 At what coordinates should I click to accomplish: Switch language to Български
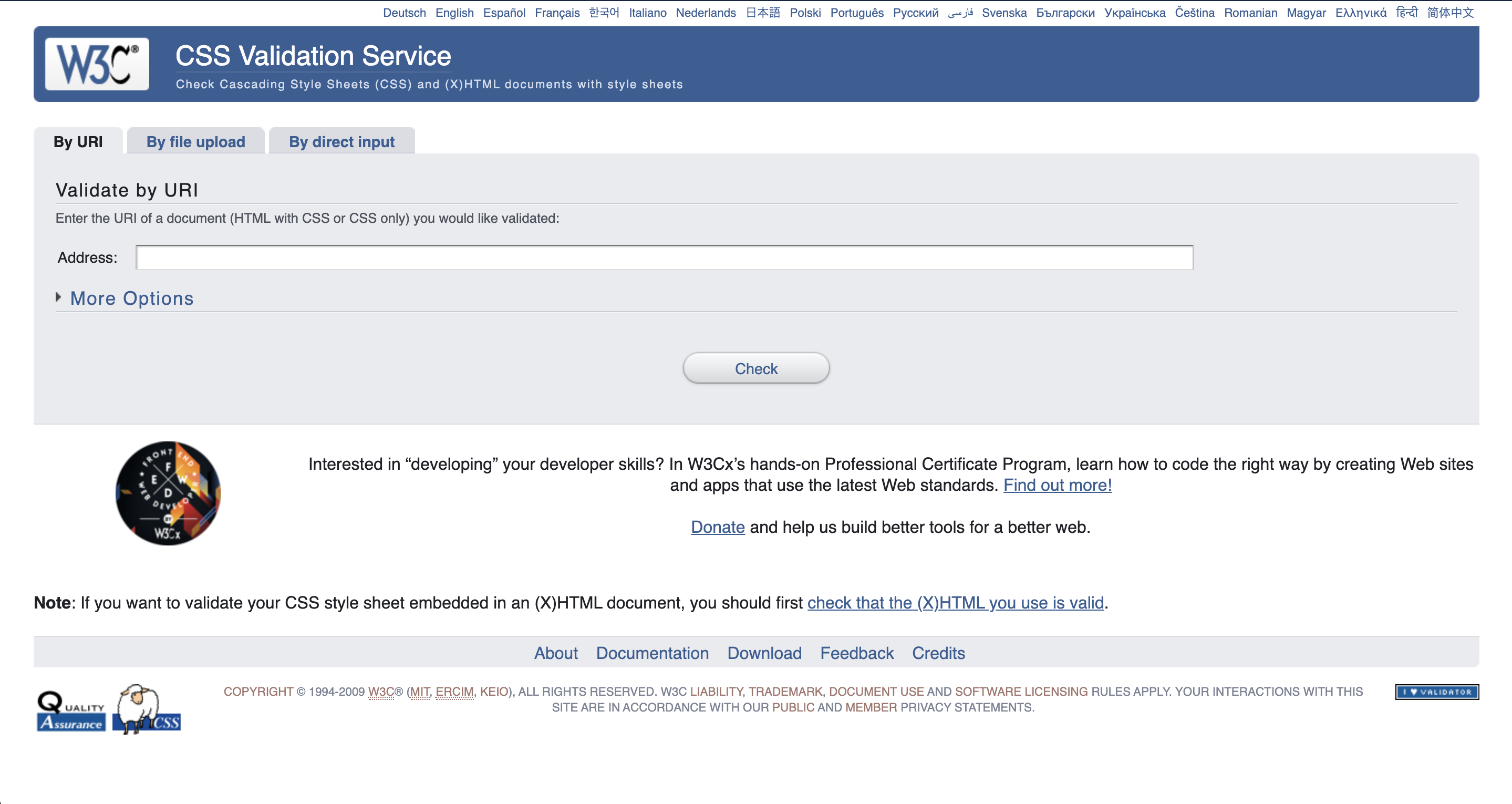pos(1065,13)
